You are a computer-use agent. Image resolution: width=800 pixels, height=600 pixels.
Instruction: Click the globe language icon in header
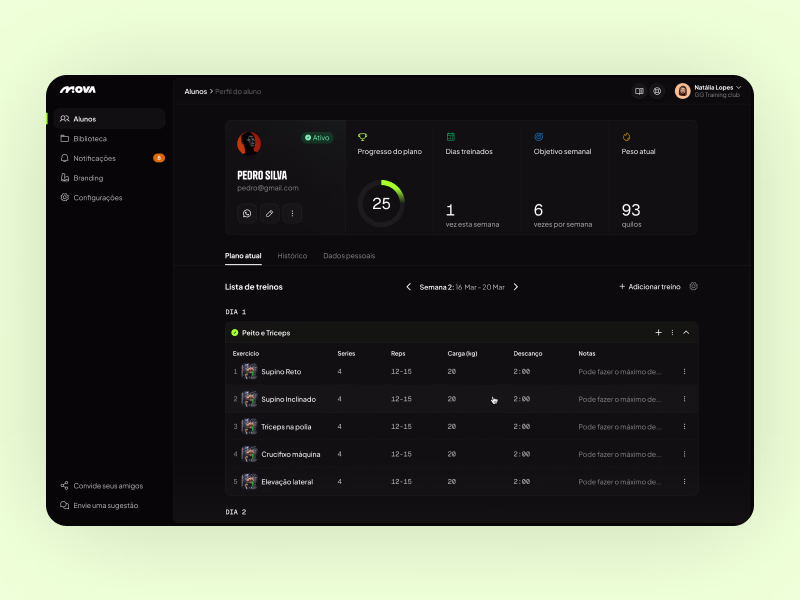[x=657, y=91]
